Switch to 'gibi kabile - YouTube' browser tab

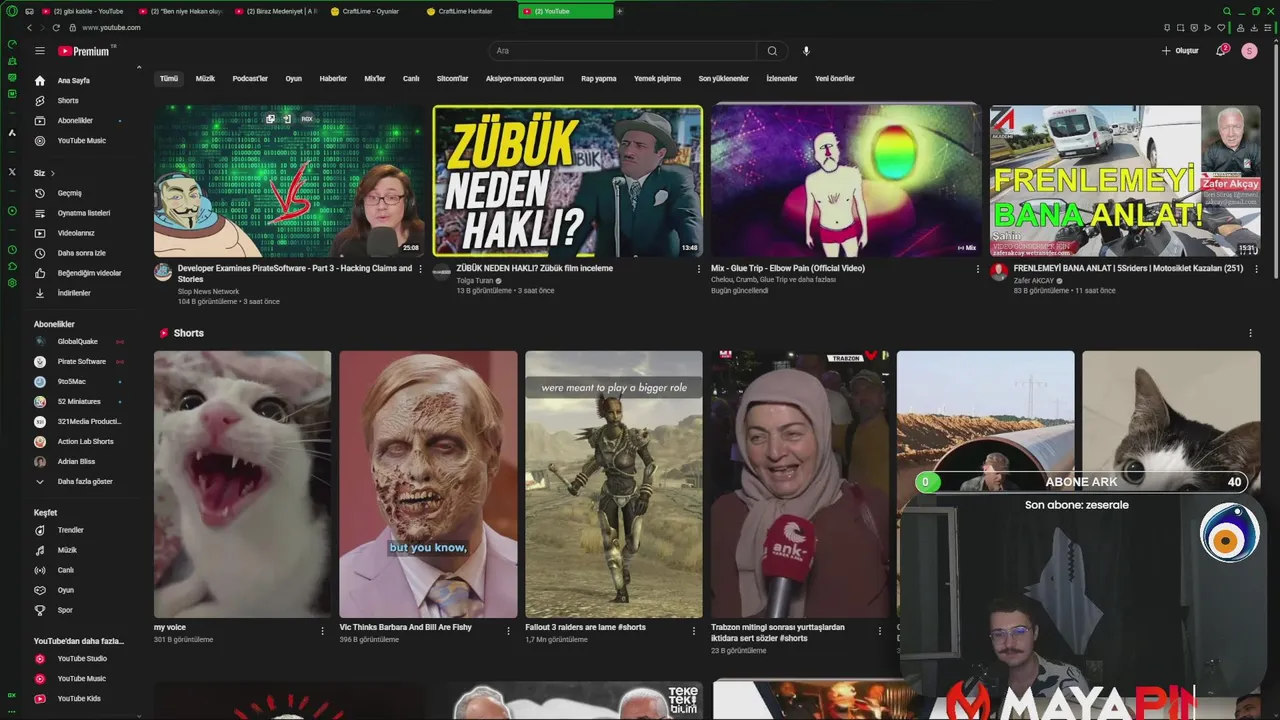[x=84, y=11]
